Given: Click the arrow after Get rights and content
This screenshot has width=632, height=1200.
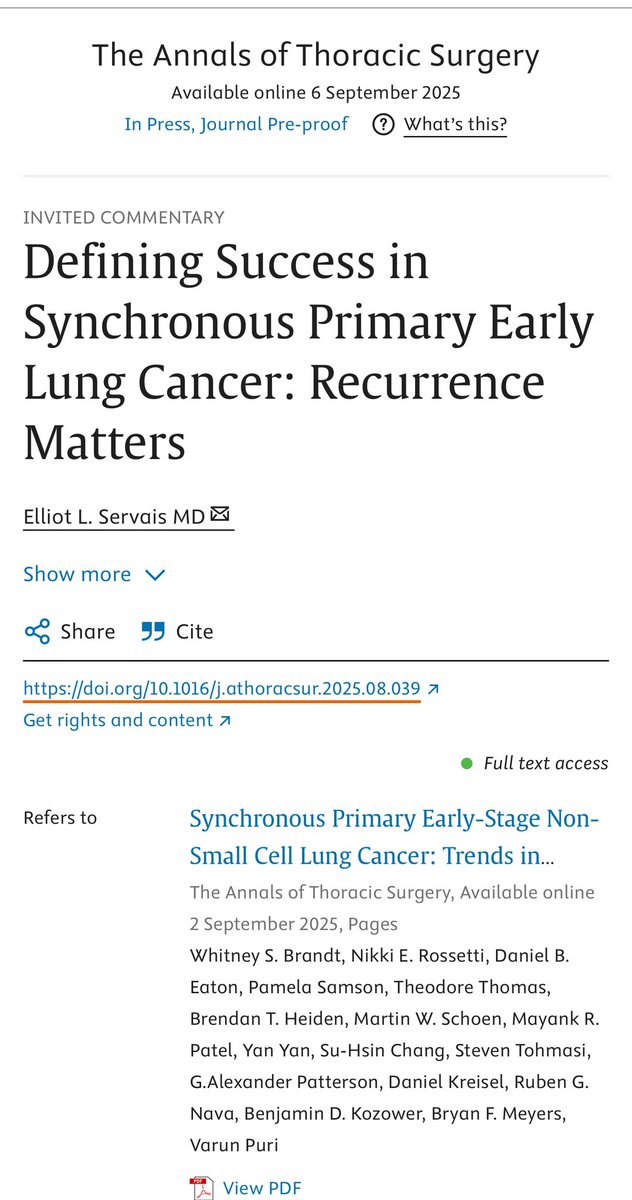Looking at the screenshot, I should click(225, 720).
